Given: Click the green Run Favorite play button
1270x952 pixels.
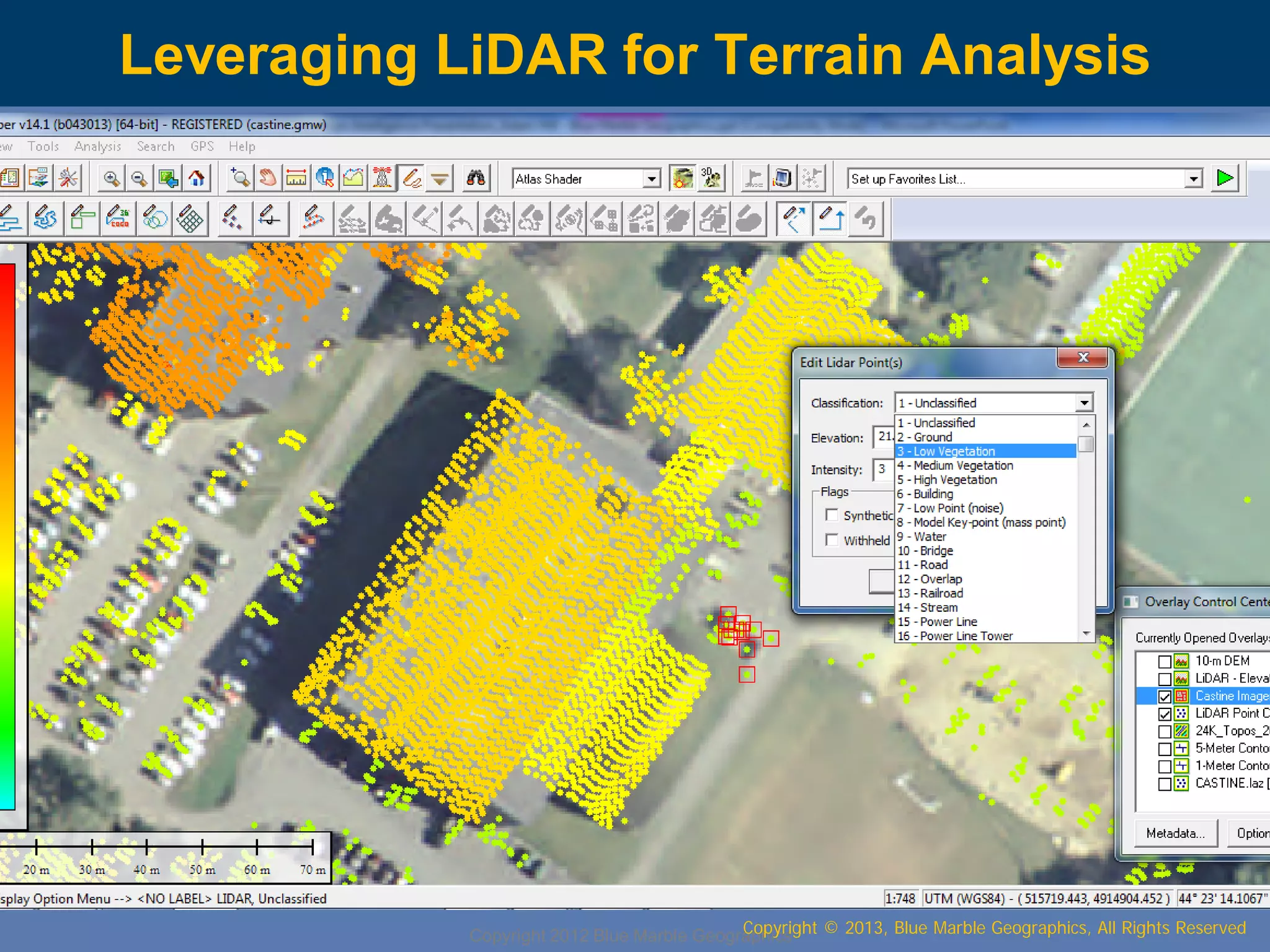Looking at the screenshot, I should click(1225, 178).
